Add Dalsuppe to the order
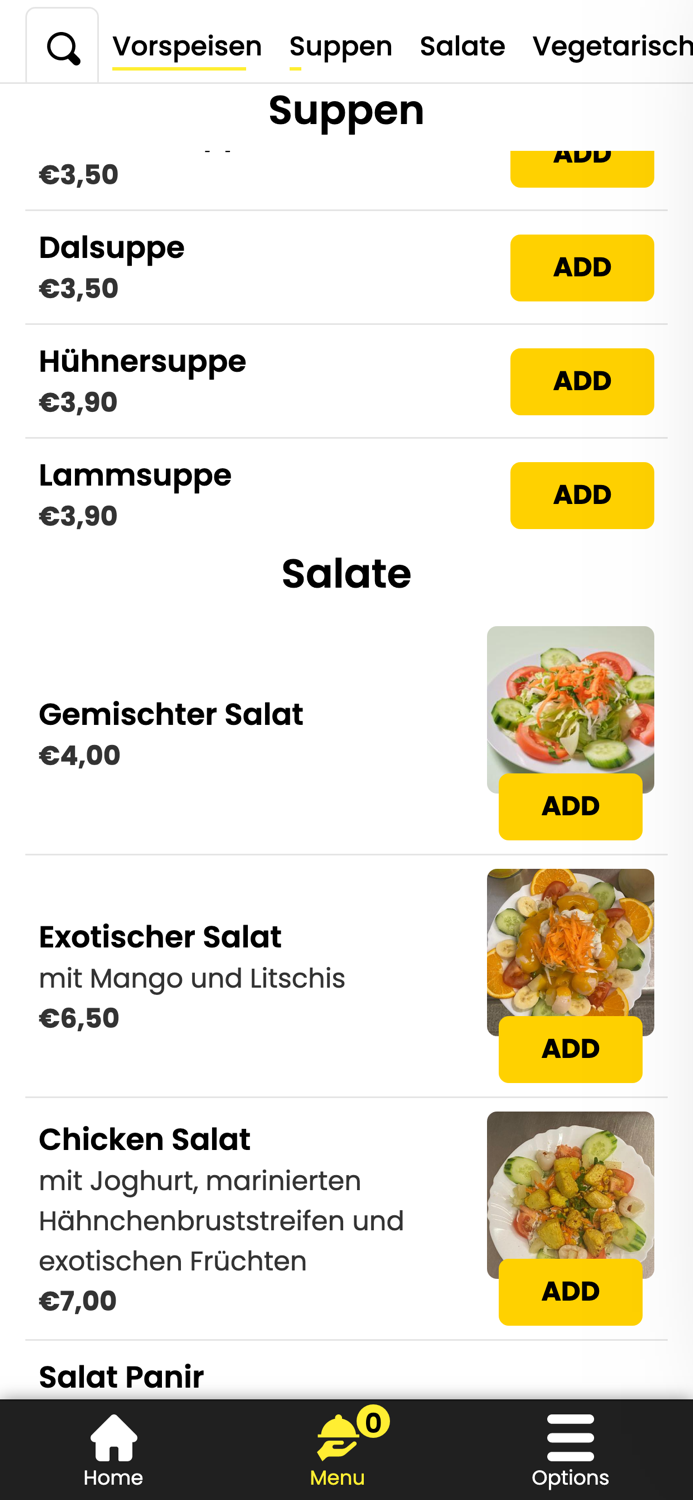693x1500 pixels. [x=582, y=267]
